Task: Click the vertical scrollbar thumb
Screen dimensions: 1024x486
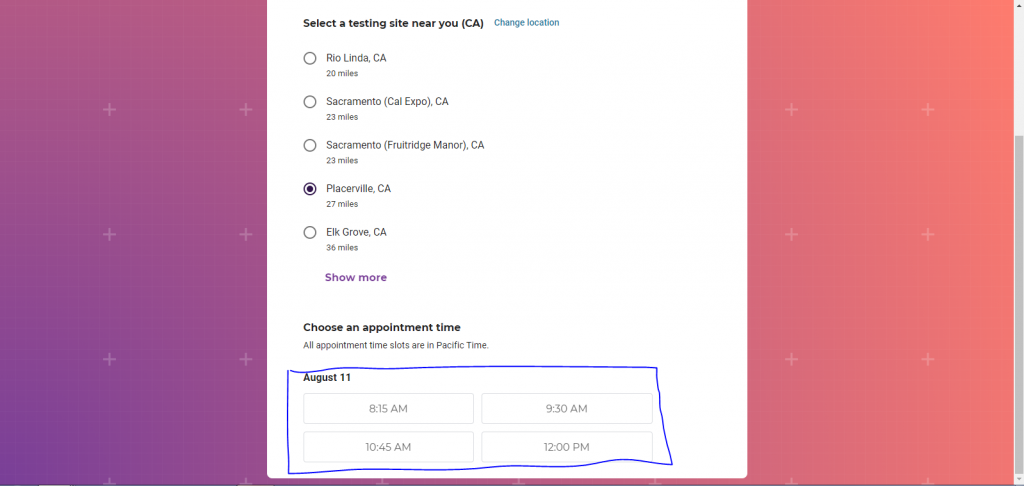Action: coord(1018,300)
